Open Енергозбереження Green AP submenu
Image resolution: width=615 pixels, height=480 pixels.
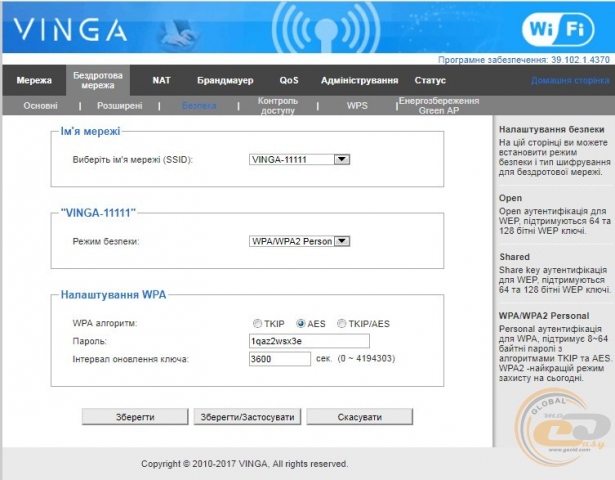point(439,106)
